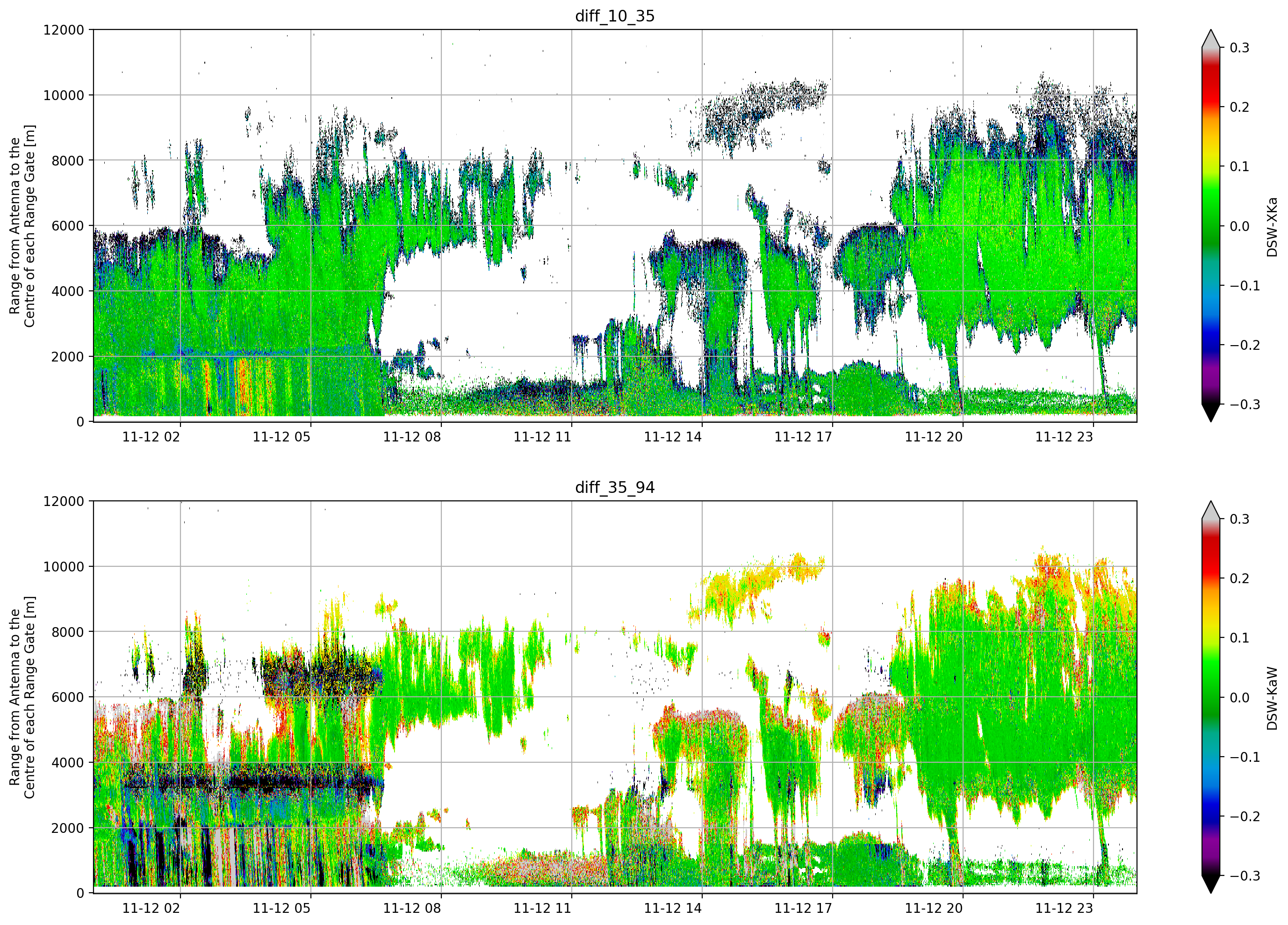This screenshot has width=1288, height=925.
Task: Click the 11-12 05 tick under diff_35_94
Action: [282, 909]
